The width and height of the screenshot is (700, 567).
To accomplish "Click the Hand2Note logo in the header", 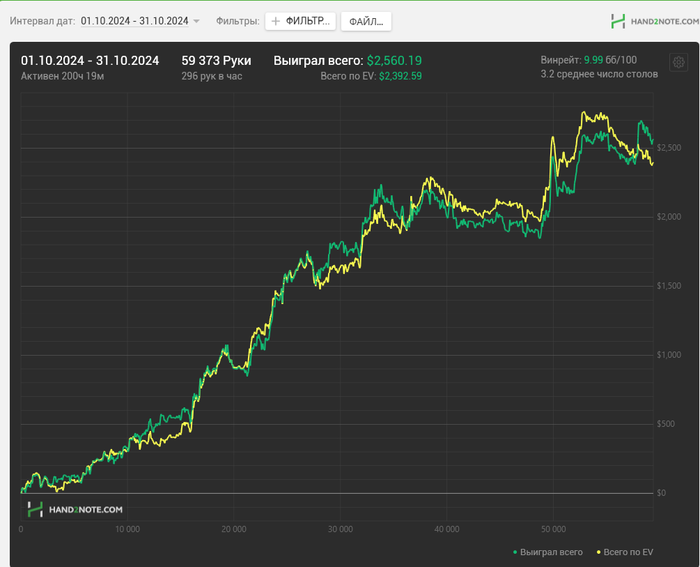I will click(x=654, y=21).
